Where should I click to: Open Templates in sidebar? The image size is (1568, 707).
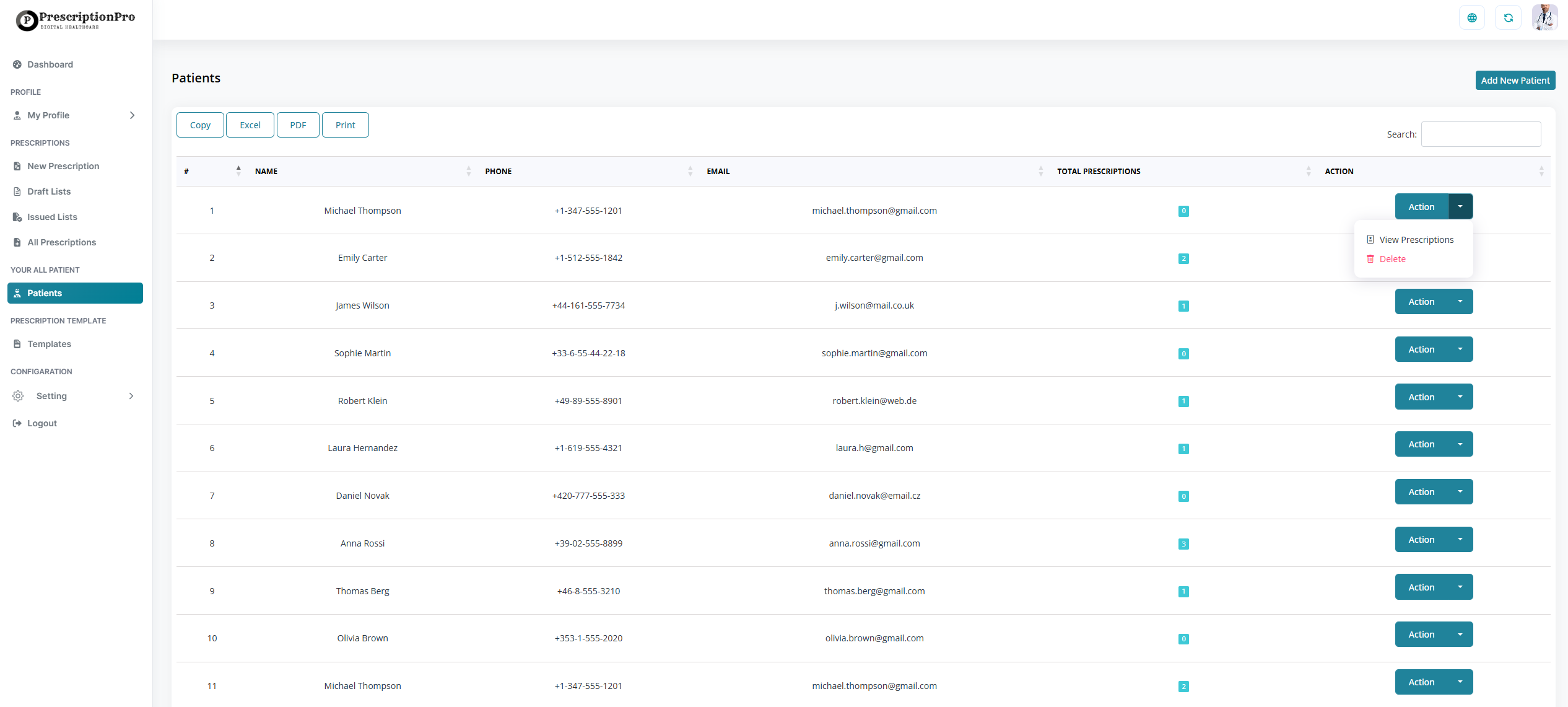[x=49, y=344]
